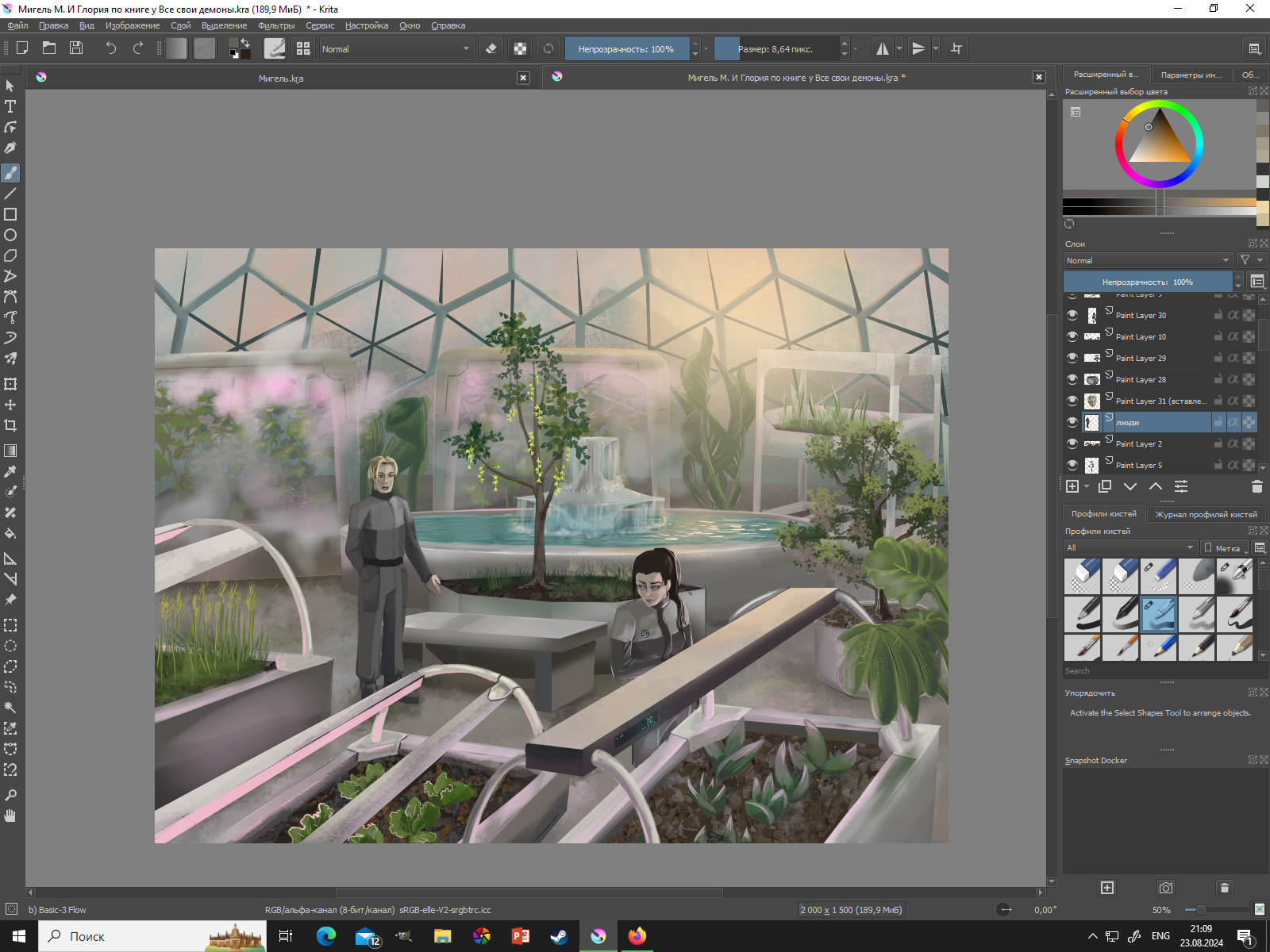Open Журнал профилей кистей tab
This screenshot has height=952, width=1270.
pos(1205,514)
